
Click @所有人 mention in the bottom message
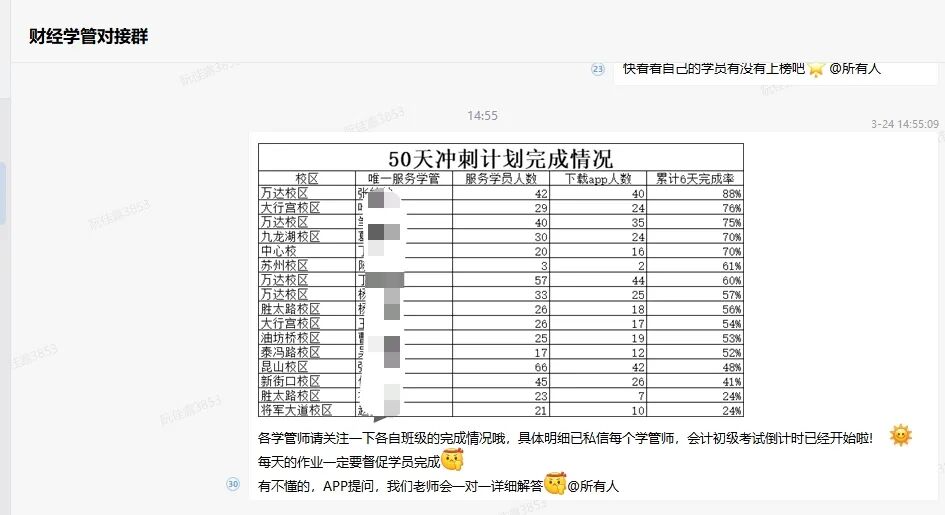pos(593,486)
